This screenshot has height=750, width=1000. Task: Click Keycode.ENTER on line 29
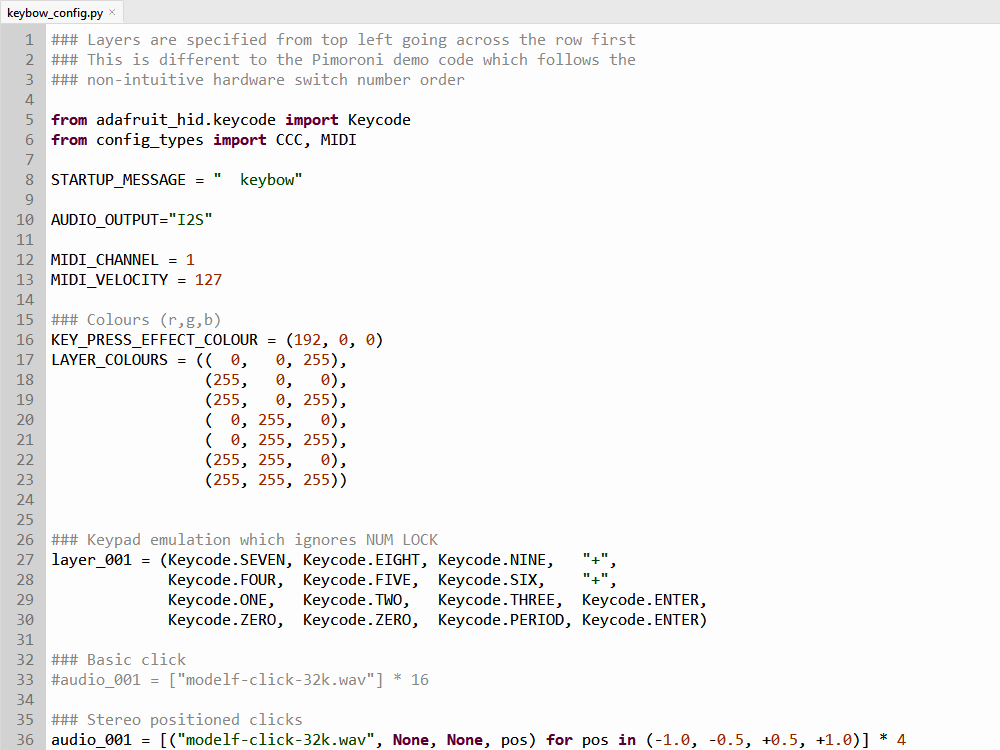pyautogui.click(x=640, y=600)
